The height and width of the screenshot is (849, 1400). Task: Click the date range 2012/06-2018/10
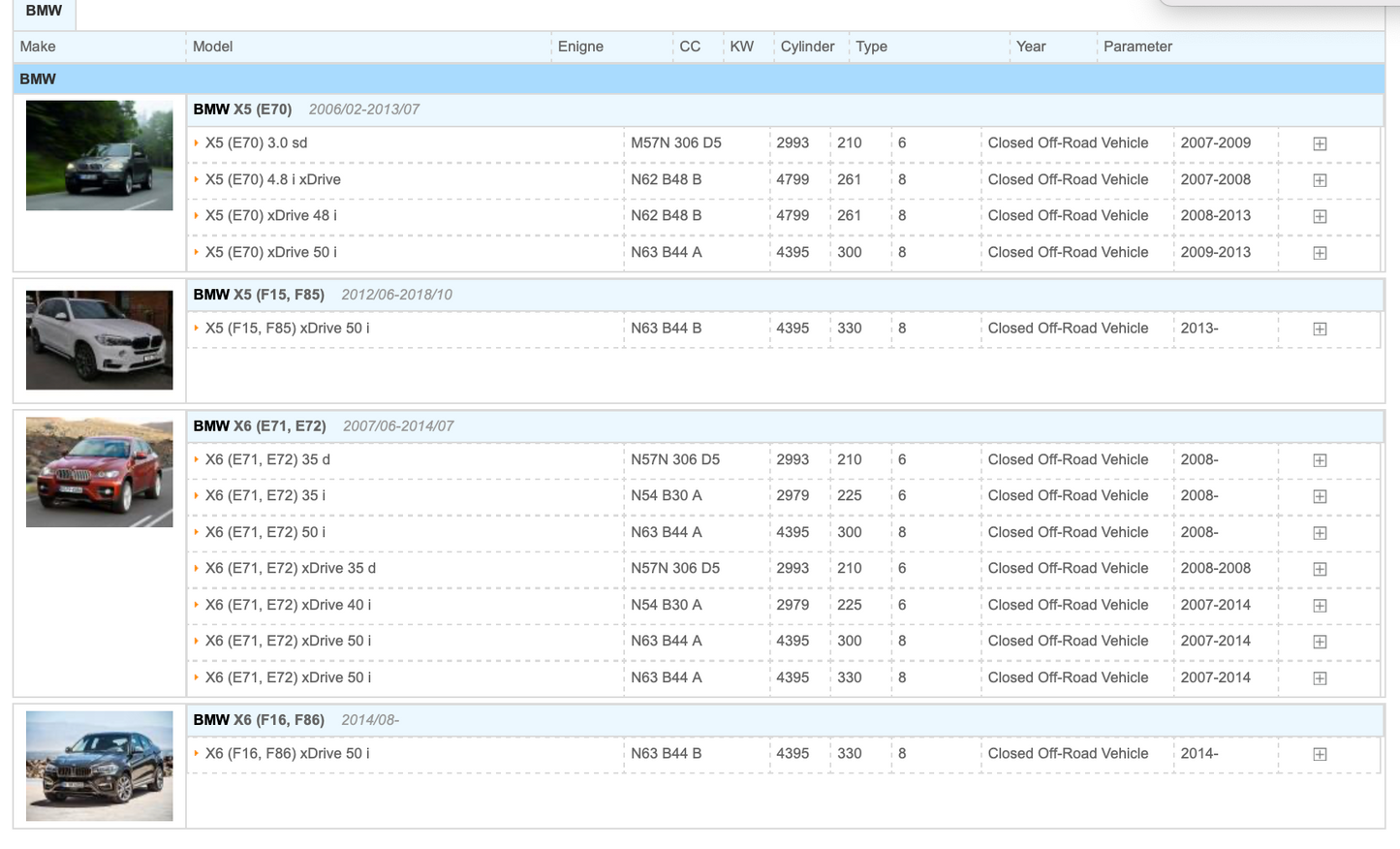(397, 295)
